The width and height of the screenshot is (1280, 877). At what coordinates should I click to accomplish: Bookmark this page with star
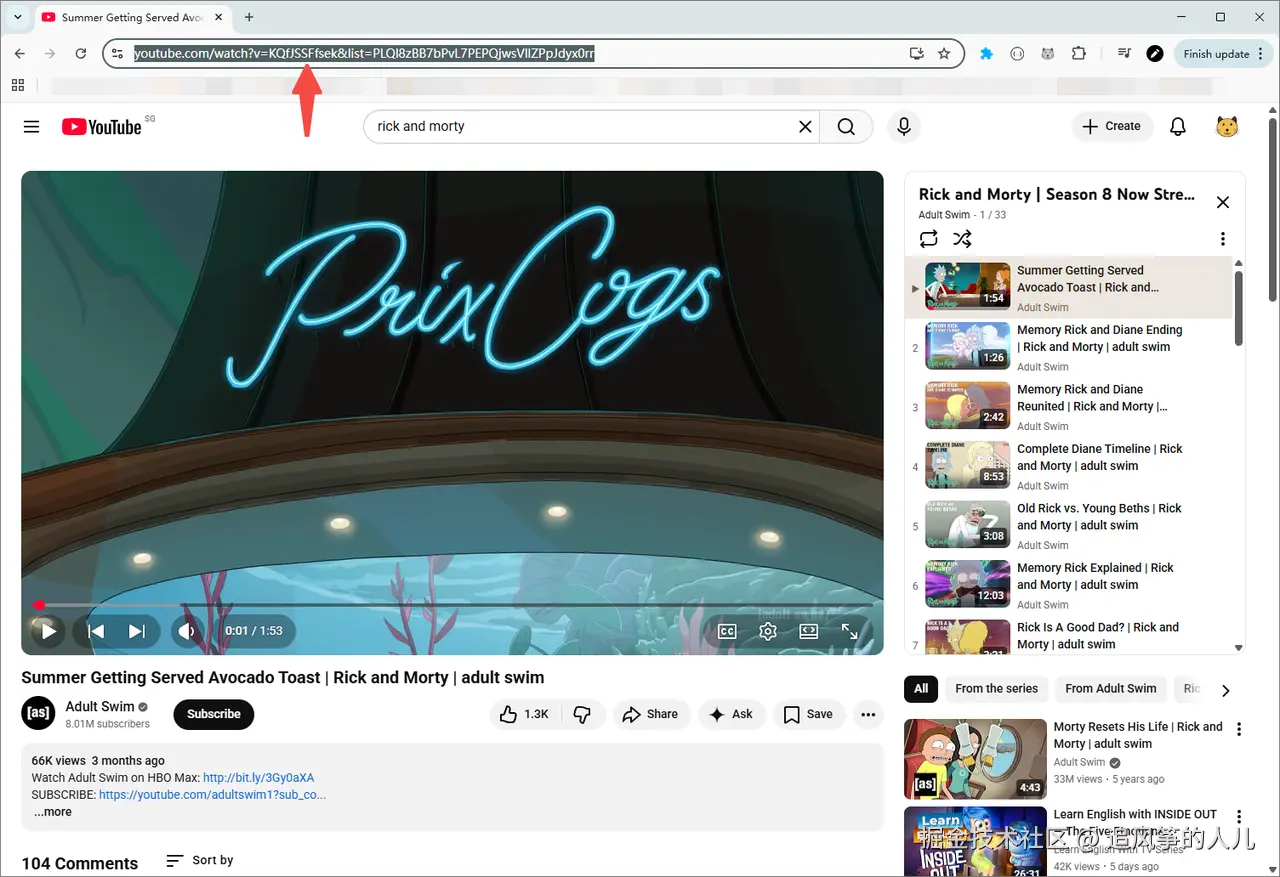click(x=944, y=54)
